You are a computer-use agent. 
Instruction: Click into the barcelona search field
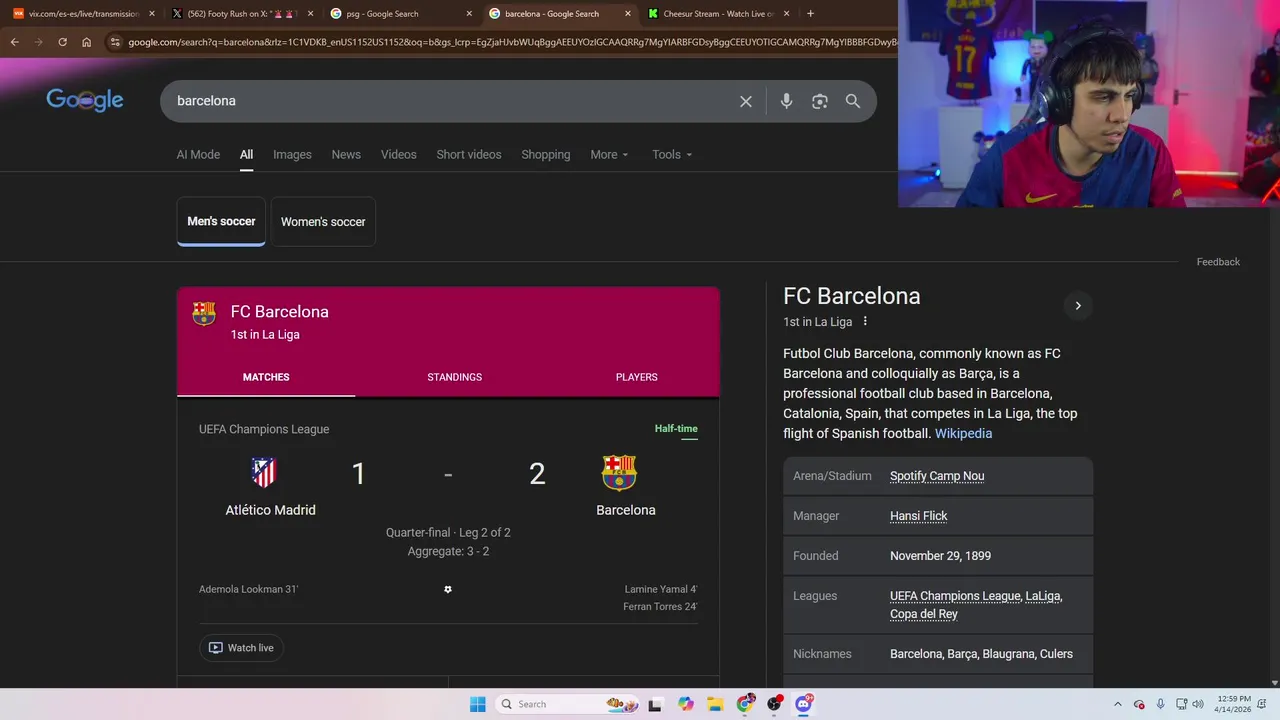(450, 101)
